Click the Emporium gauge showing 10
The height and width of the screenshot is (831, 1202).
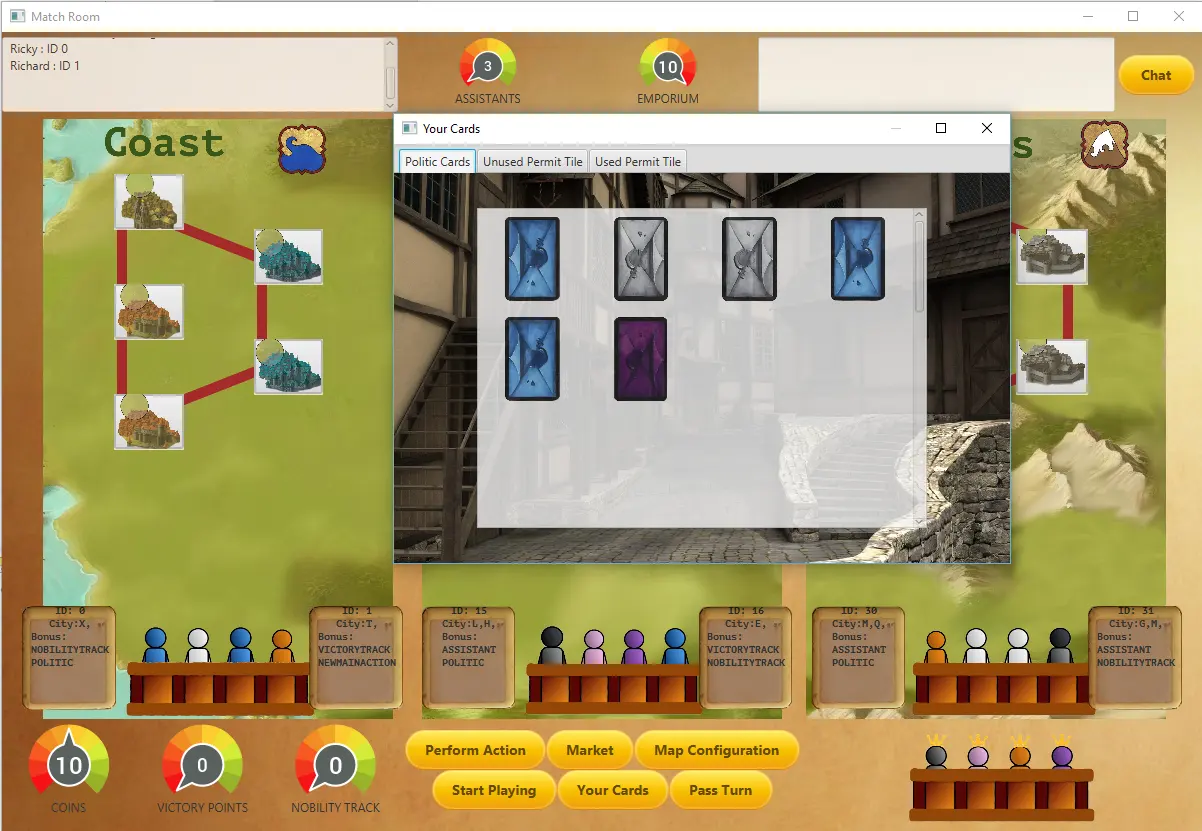(667, 68)
